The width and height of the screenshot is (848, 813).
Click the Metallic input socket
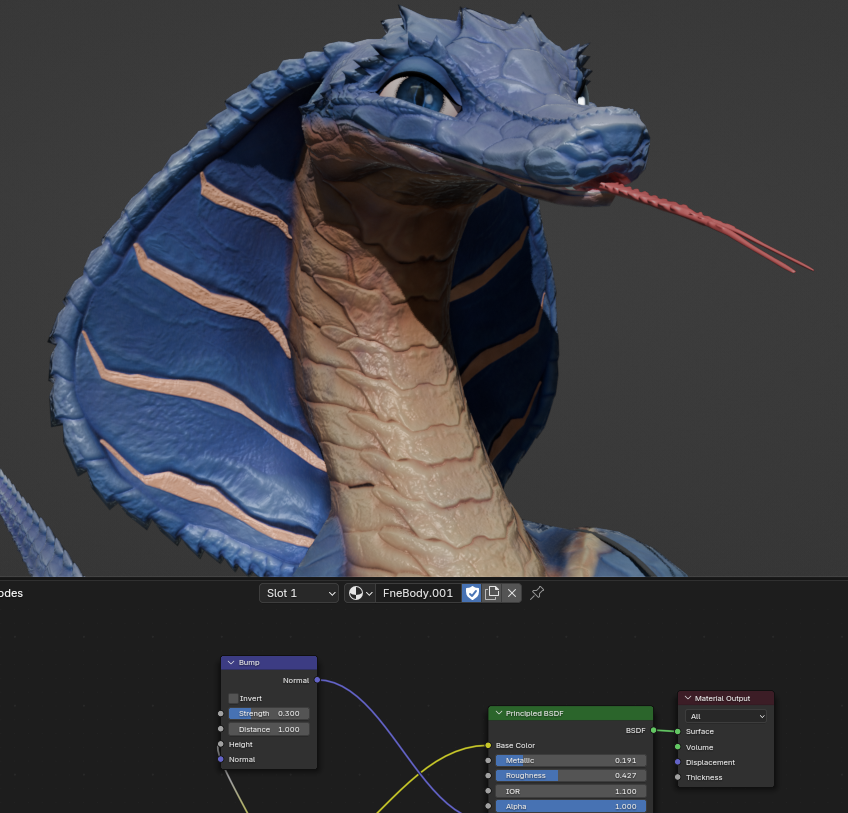click(x=488, y=761)
